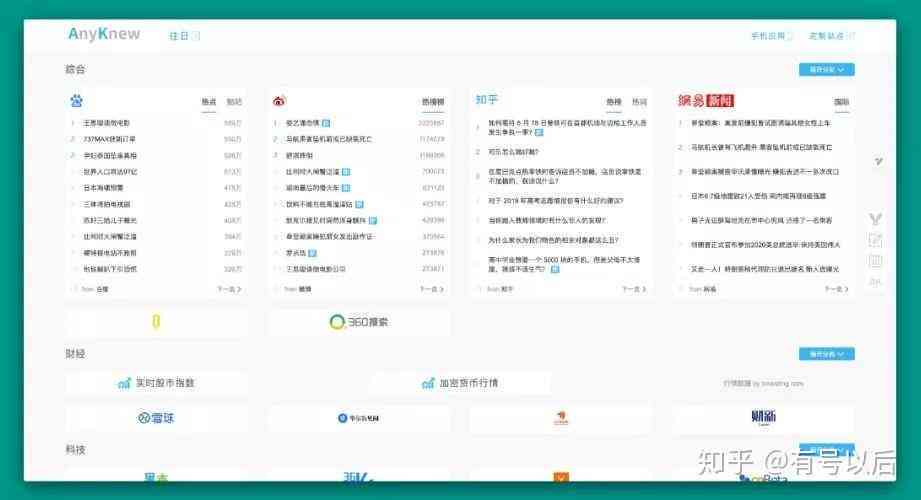
Task: Click the Weibo eye logo icon
Action: [279, 100]
